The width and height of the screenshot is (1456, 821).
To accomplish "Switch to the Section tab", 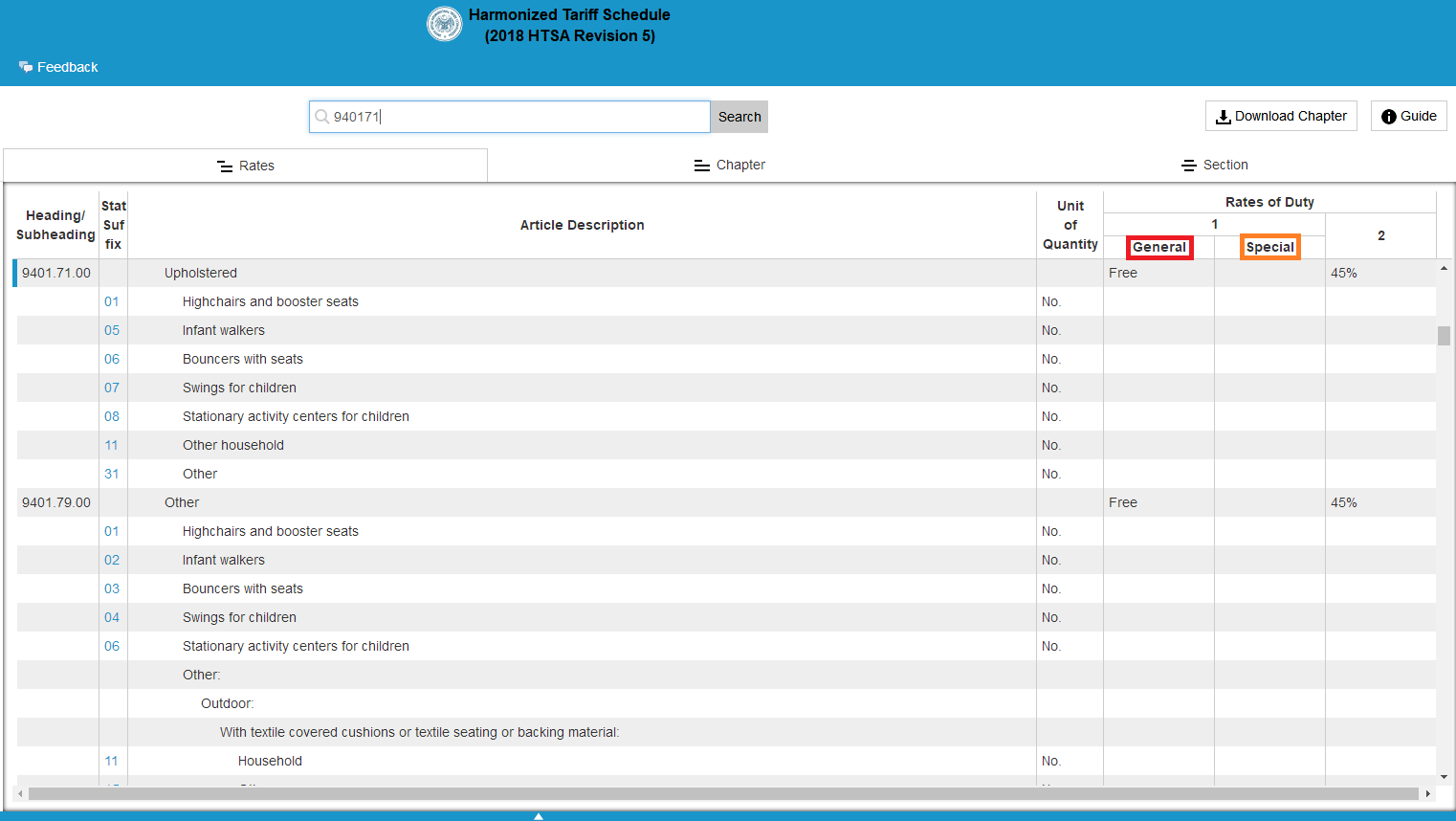I will click(1215, 165).
